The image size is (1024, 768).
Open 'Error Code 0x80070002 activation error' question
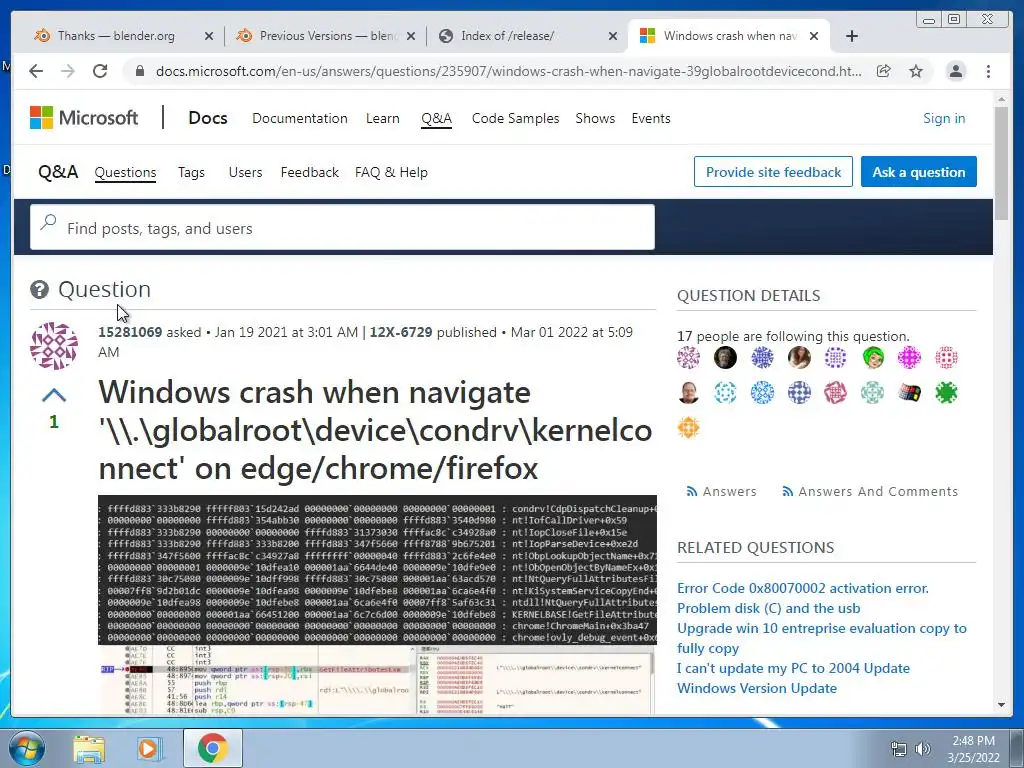(803, 588)
